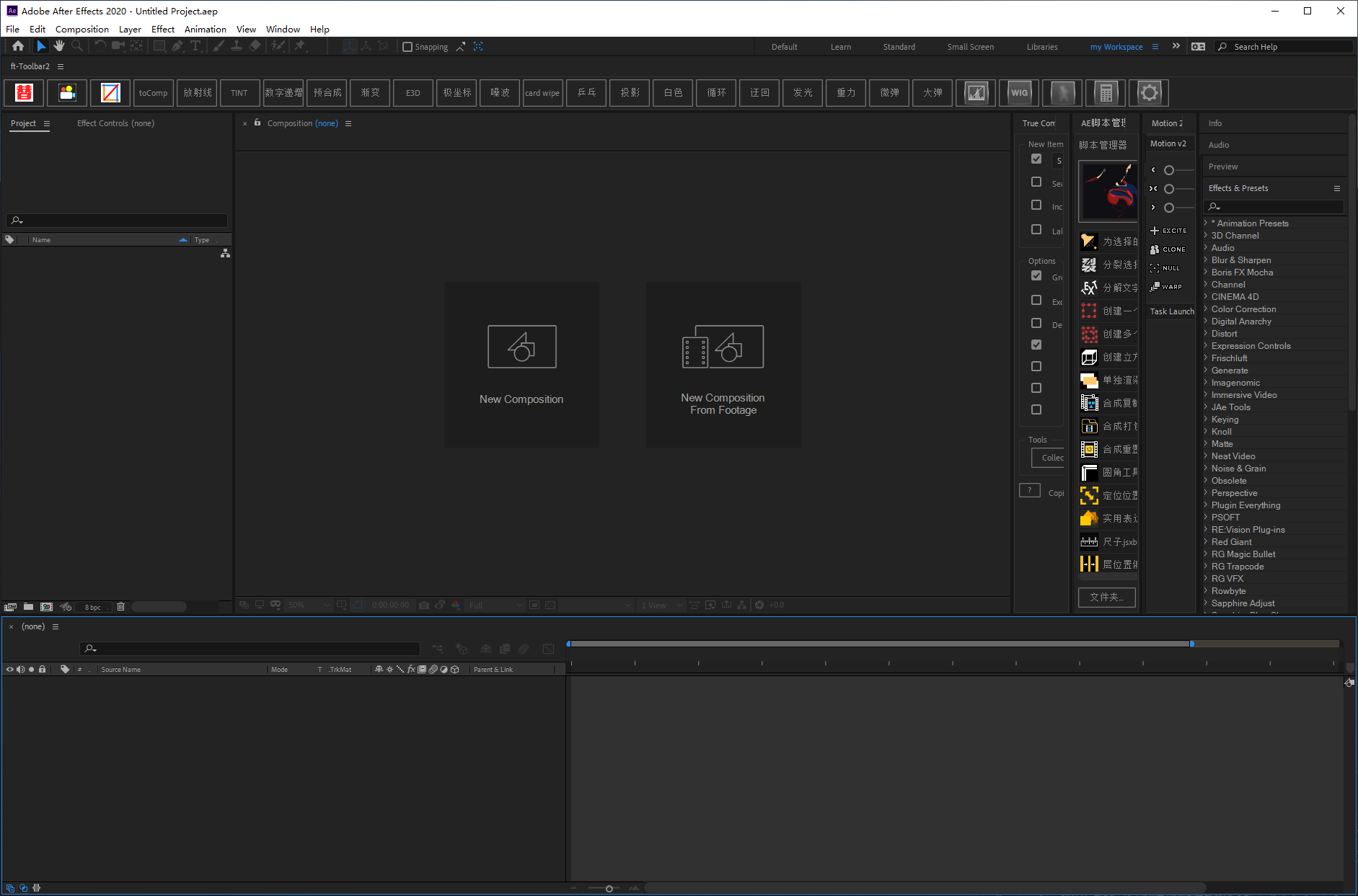1358x896 pixels.
Task: Toggle the Snapping checkbox
Action: click(x=407, y=47)
